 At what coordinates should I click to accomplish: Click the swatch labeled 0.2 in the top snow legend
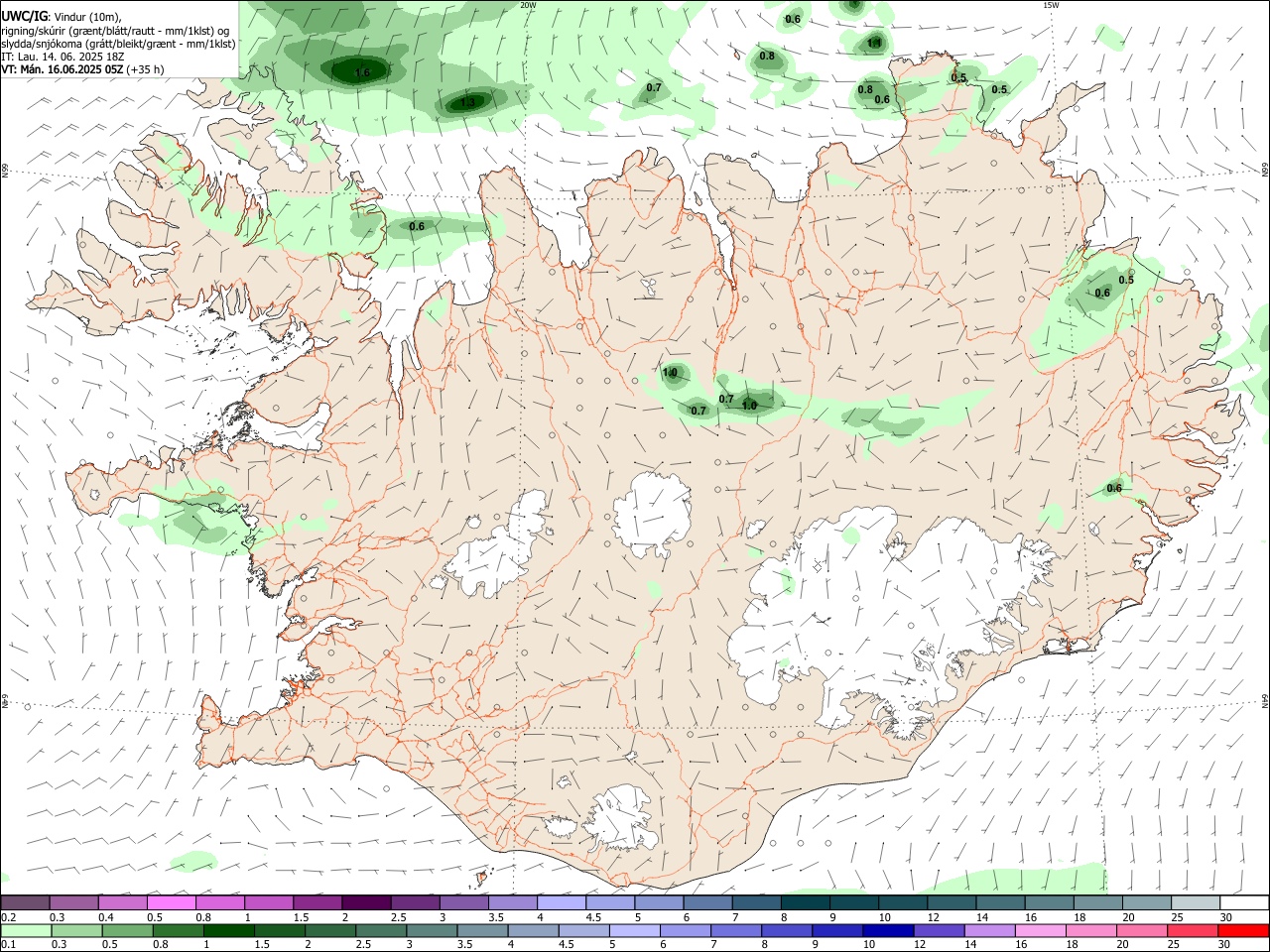[25, 902]
